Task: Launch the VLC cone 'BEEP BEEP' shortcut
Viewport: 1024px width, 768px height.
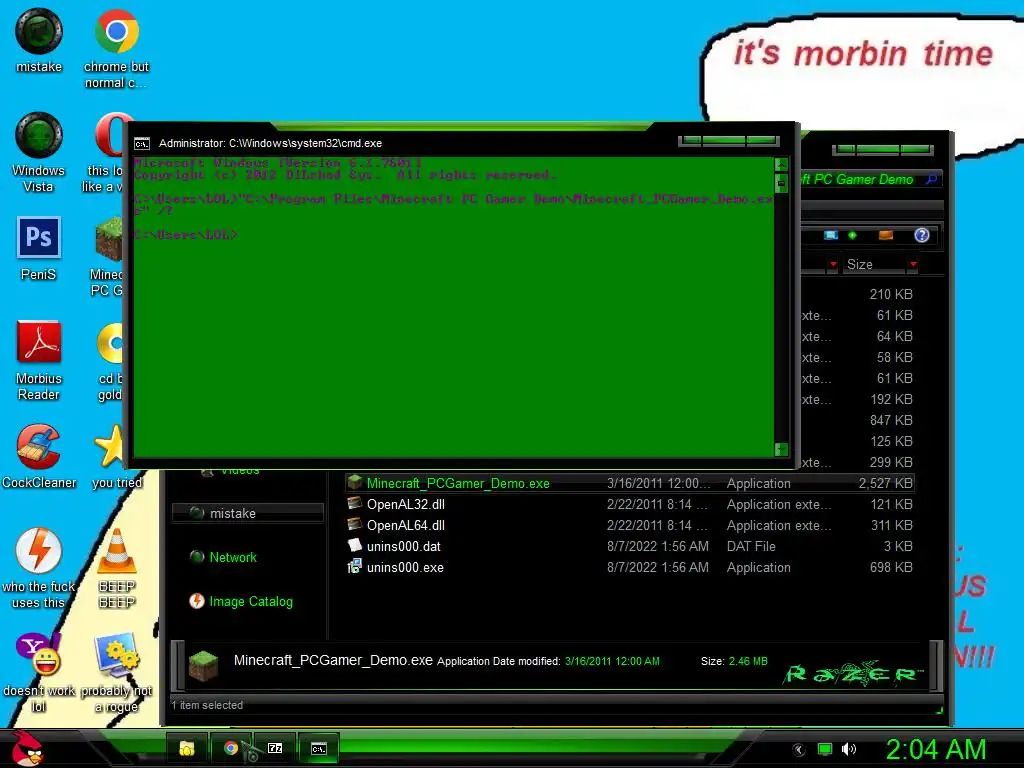Action: [117, 568]
